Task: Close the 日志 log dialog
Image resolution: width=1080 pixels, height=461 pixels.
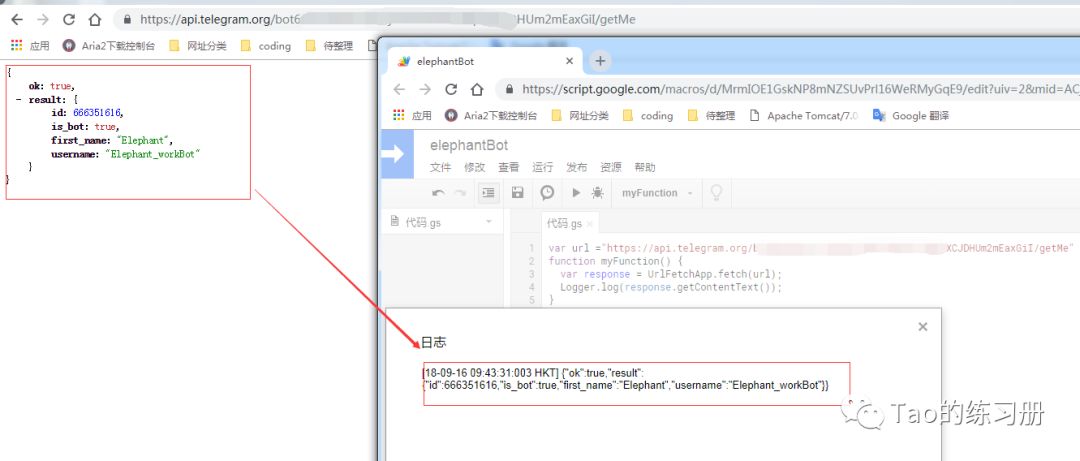Action: pos(923,327)
